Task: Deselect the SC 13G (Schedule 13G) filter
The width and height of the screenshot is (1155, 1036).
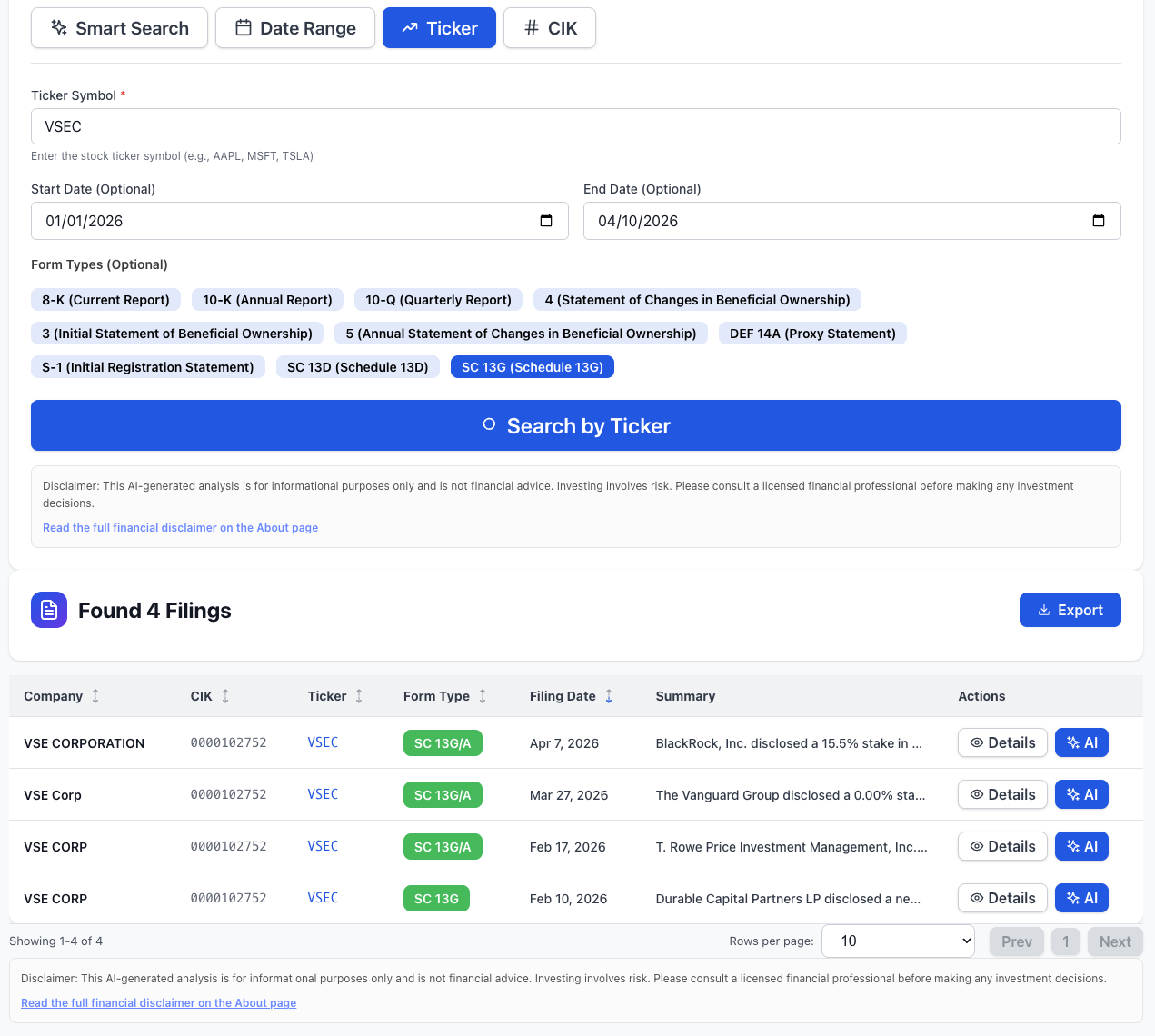Action: (532, 366)
